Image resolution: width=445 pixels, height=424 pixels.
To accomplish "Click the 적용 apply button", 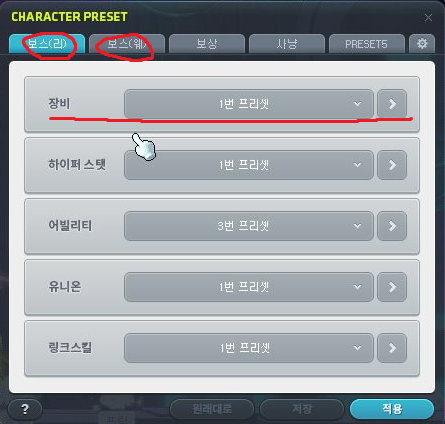I will (x=392, y=409).
